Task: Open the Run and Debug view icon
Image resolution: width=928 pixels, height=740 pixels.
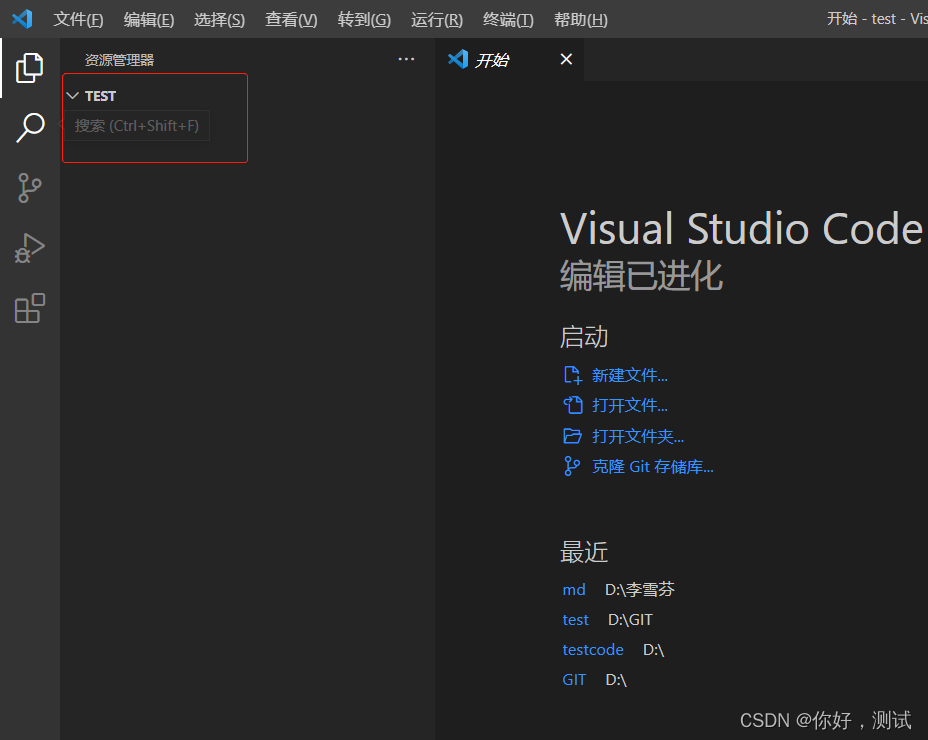Action: [x=30, y=248]
